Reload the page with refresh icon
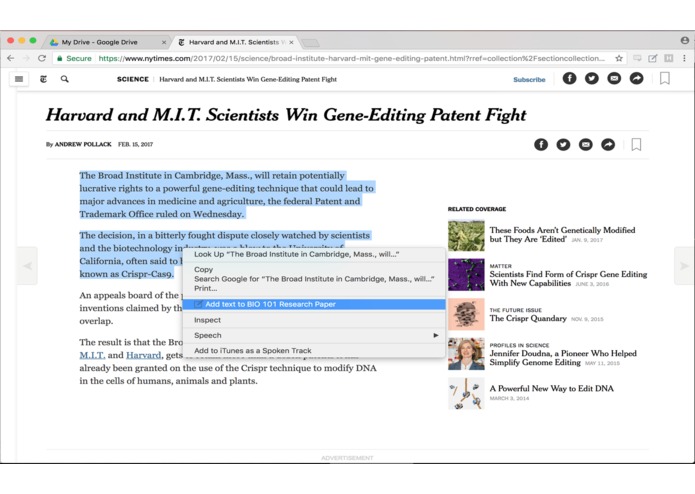The image size is (695, 494). coord(42,58)
